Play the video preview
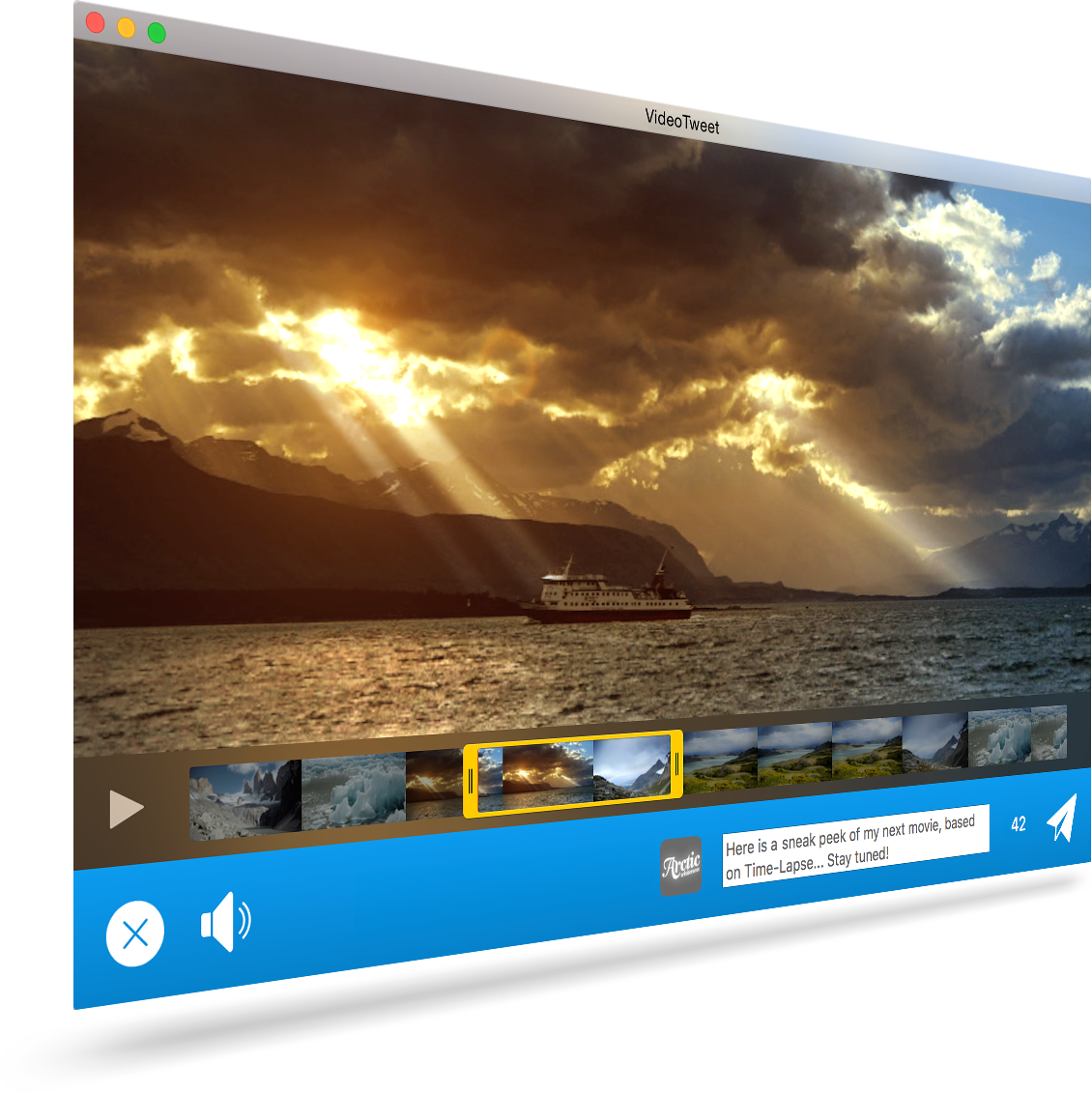 click(x=127, y=809)
